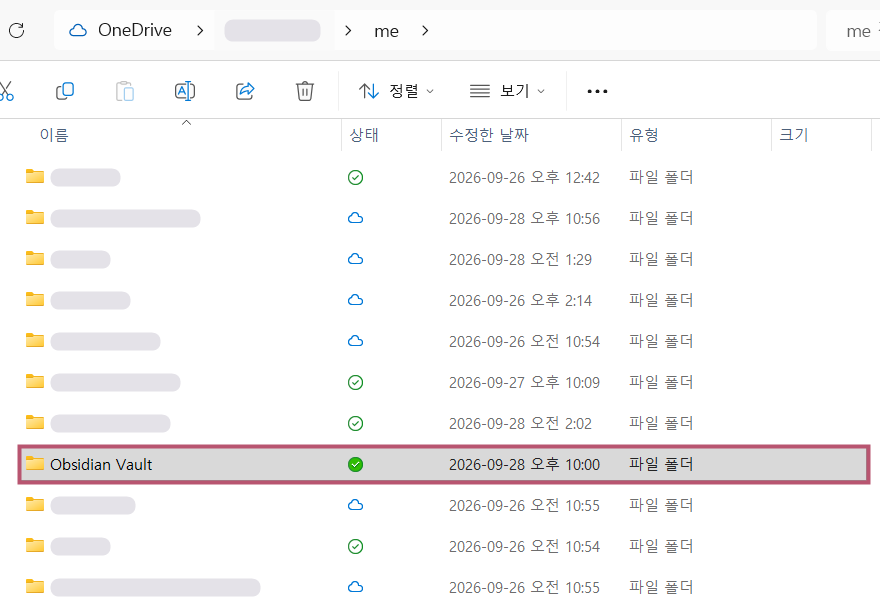Click folder icon dated 2026-09-28 오전 1:29

[x=35, y=259]
